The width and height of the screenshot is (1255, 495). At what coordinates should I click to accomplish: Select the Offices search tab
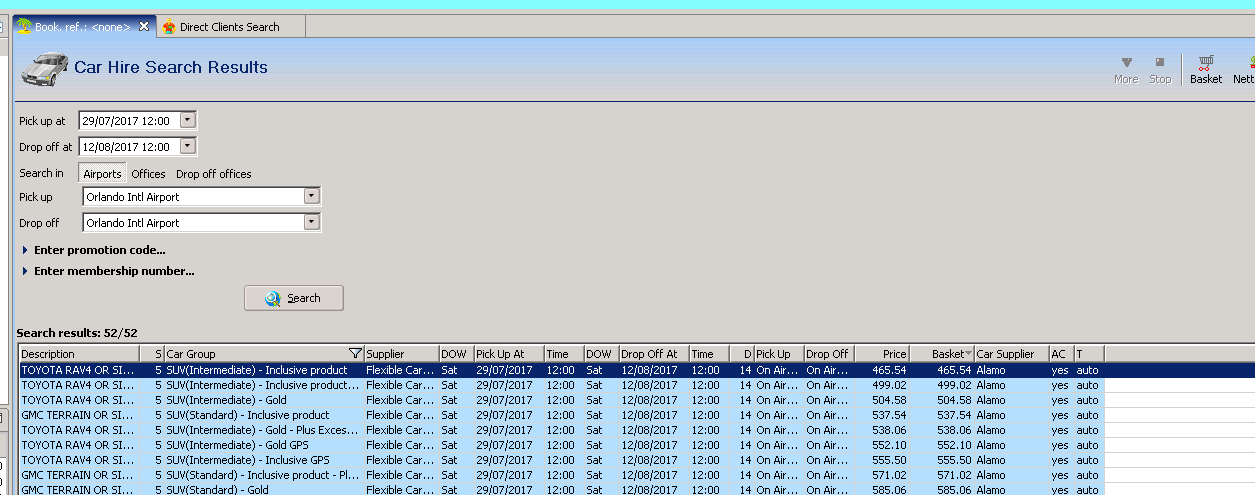click(x=148, y=173)
